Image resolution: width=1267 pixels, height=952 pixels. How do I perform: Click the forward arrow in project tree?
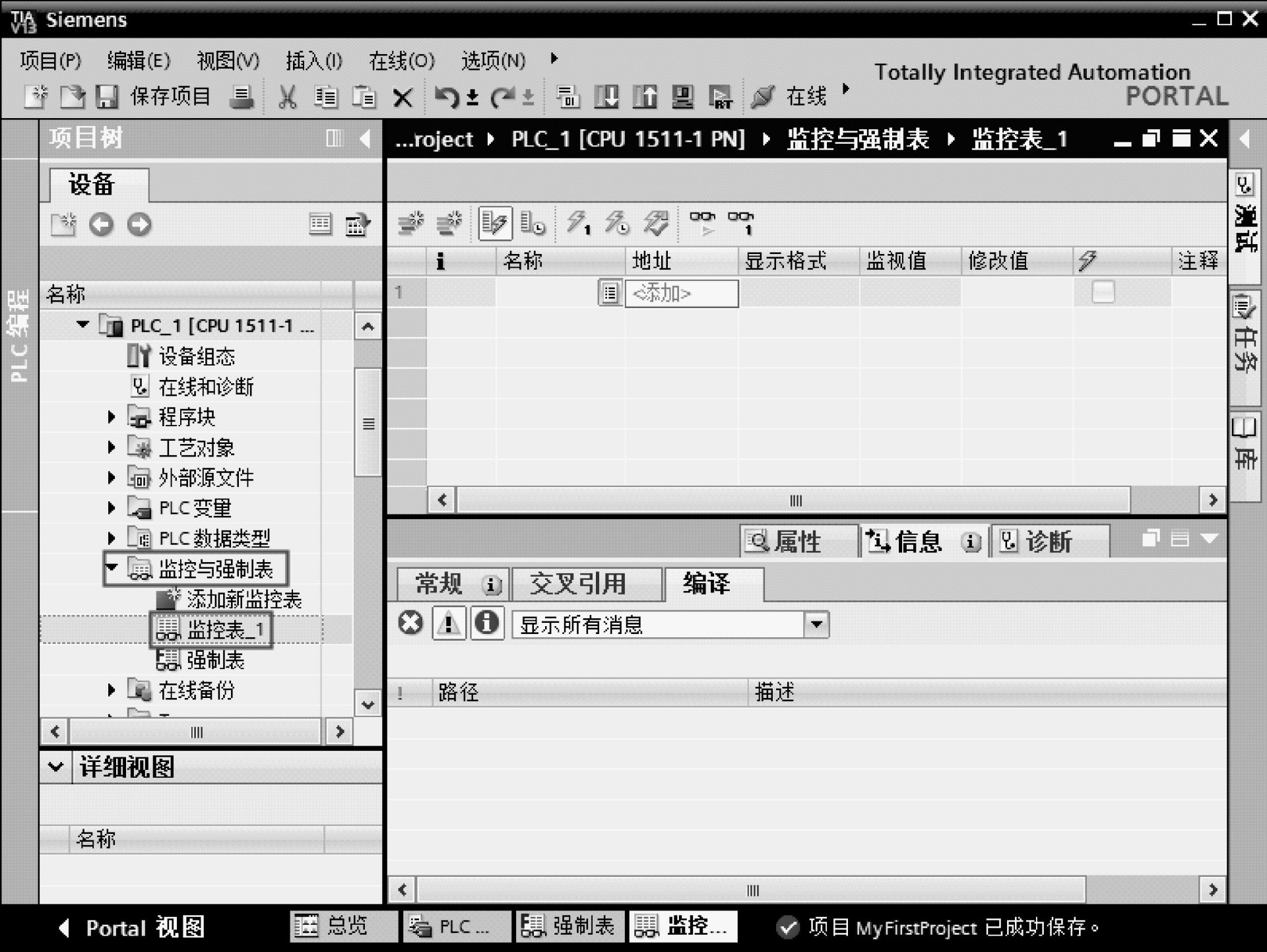[x=139, y=224]
